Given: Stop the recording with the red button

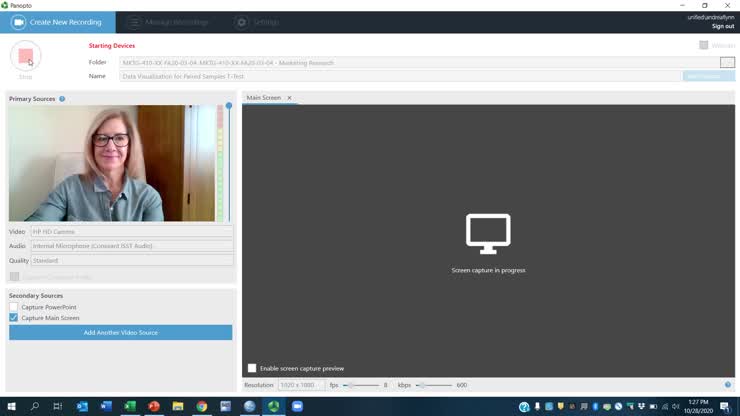Looking at the screenshot, I should [26, 56].
